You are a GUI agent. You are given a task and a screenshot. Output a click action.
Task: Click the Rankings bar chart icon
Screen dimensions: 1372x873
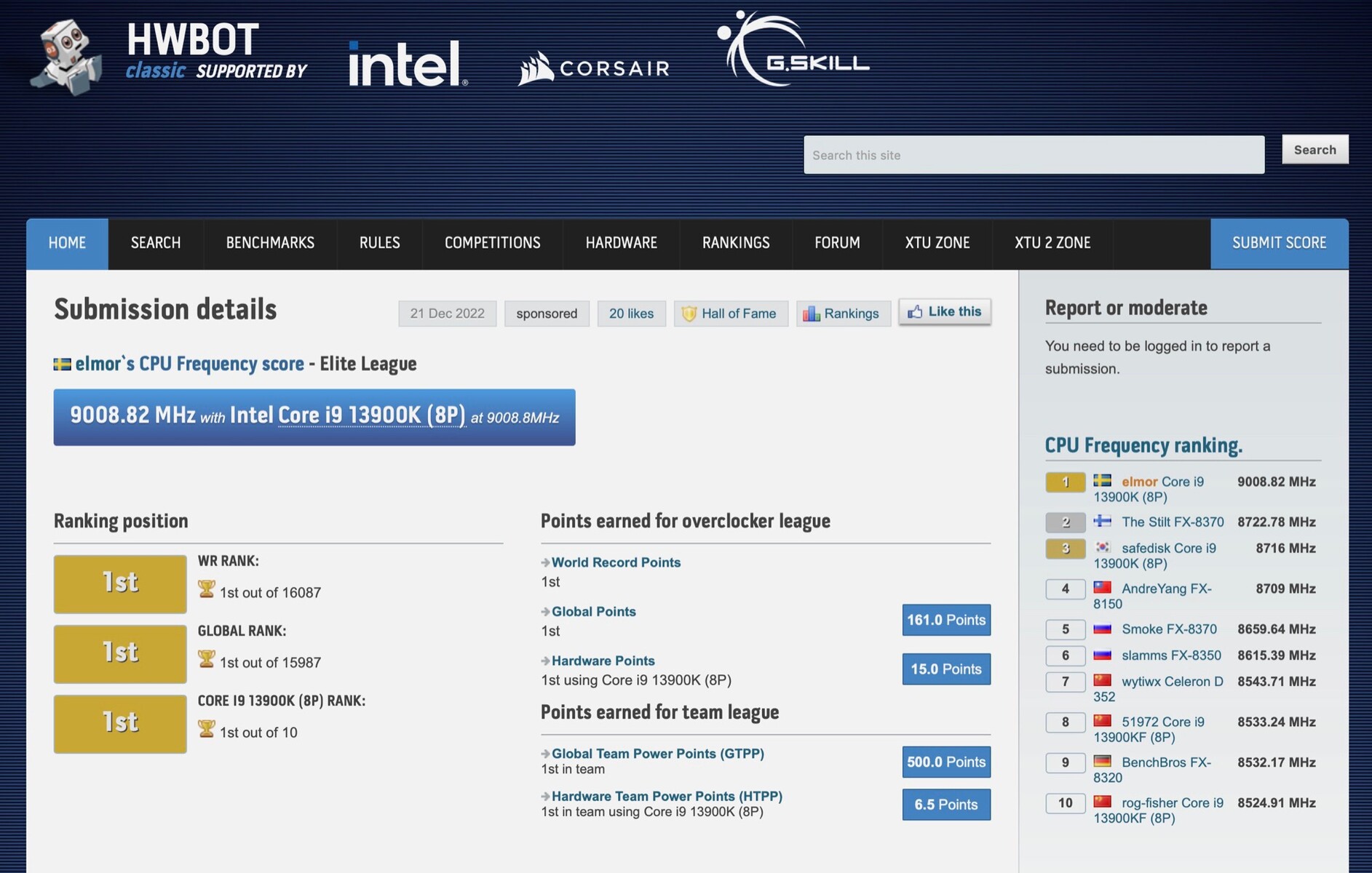point(811,314)
